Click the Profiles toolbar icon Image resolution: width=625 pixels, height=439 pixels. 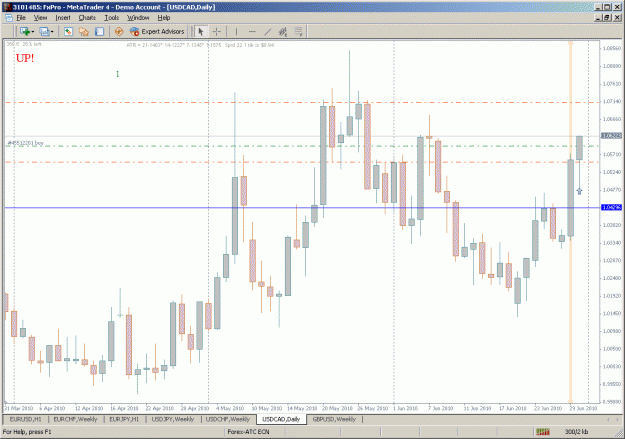click(x=44, y=31)
